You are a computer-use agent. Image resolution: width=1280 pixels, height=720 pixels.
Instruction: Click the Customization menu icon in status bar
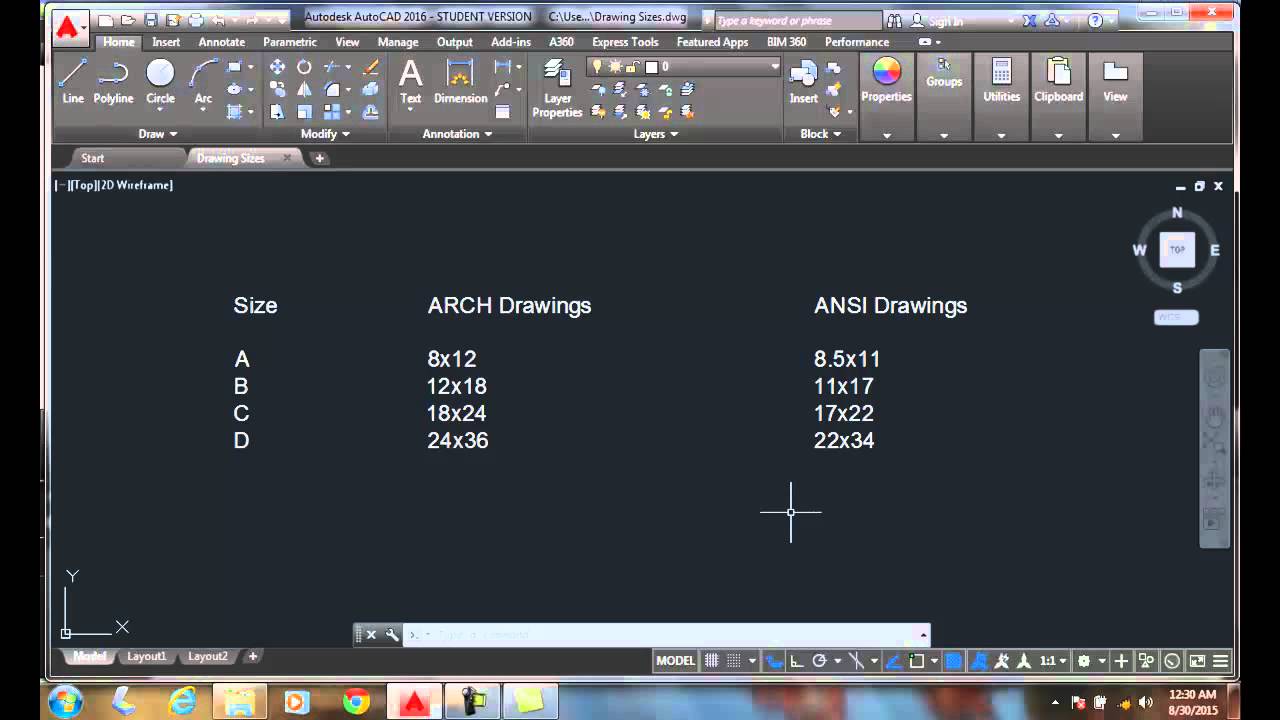(x=1221, y=661)
